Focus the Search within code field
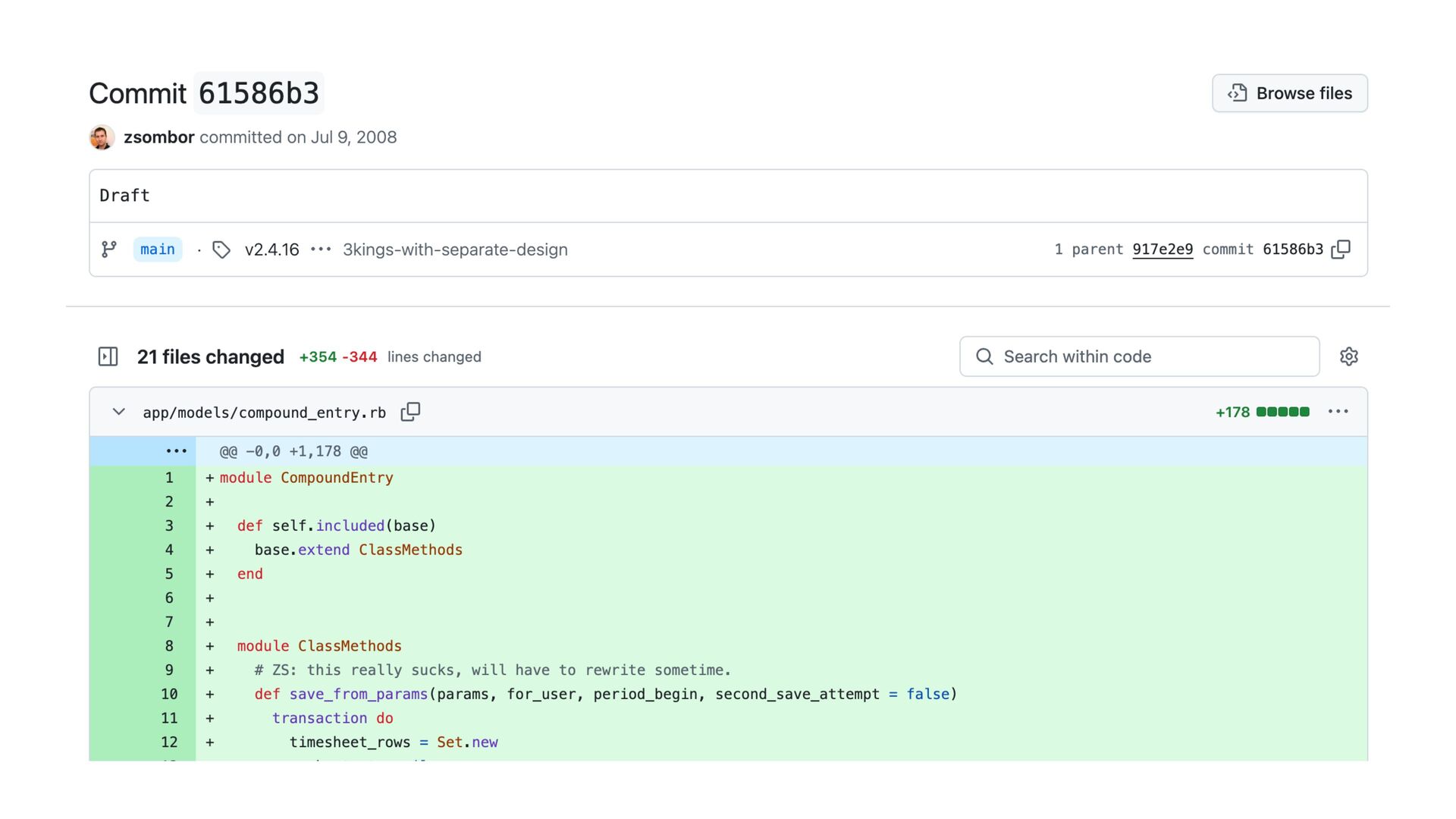Viewport: 1456px width, 819px height. pyautogui.click(x=1153, y=356)
